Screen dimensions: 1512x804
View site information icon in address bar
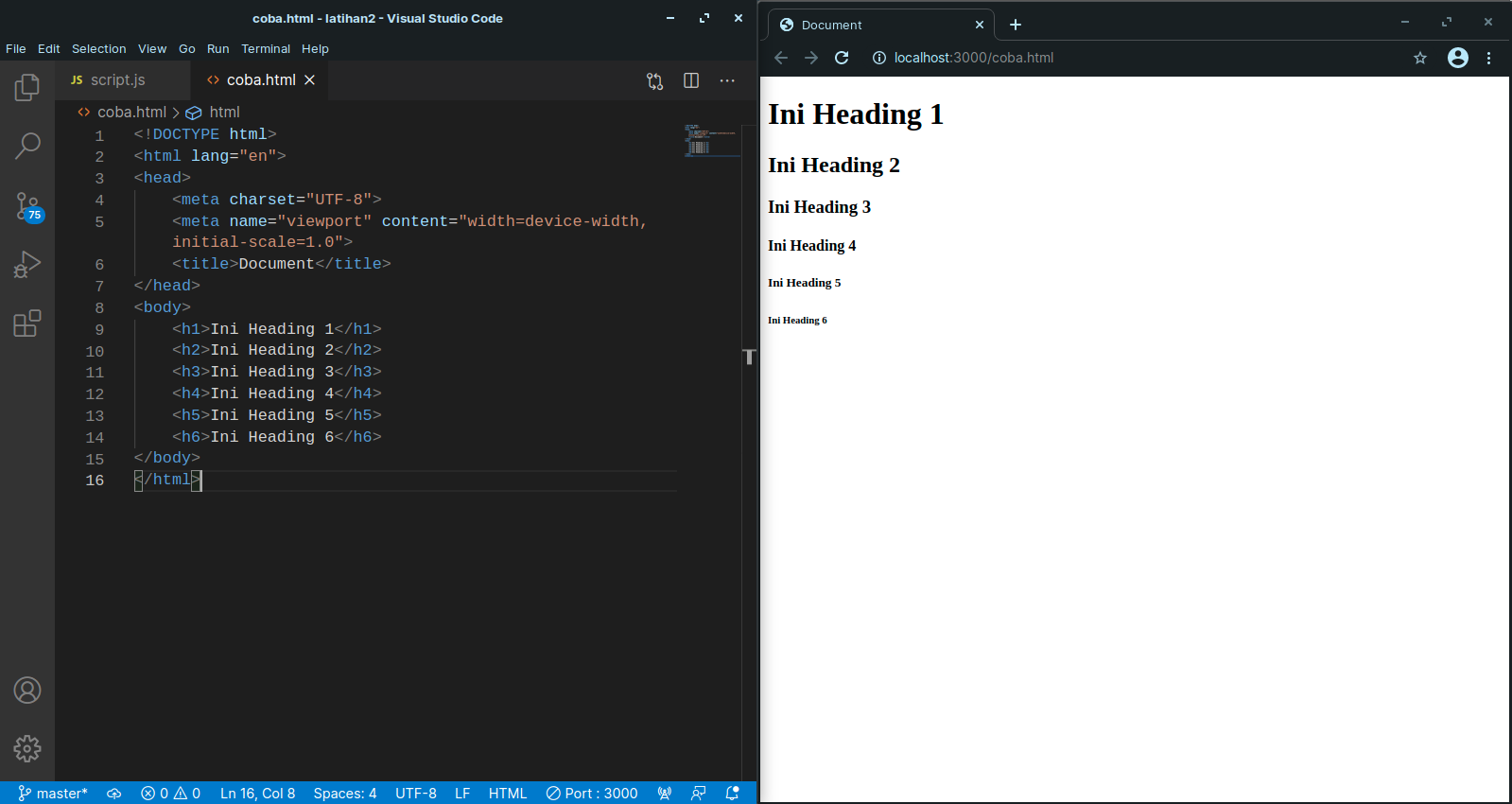878,58
